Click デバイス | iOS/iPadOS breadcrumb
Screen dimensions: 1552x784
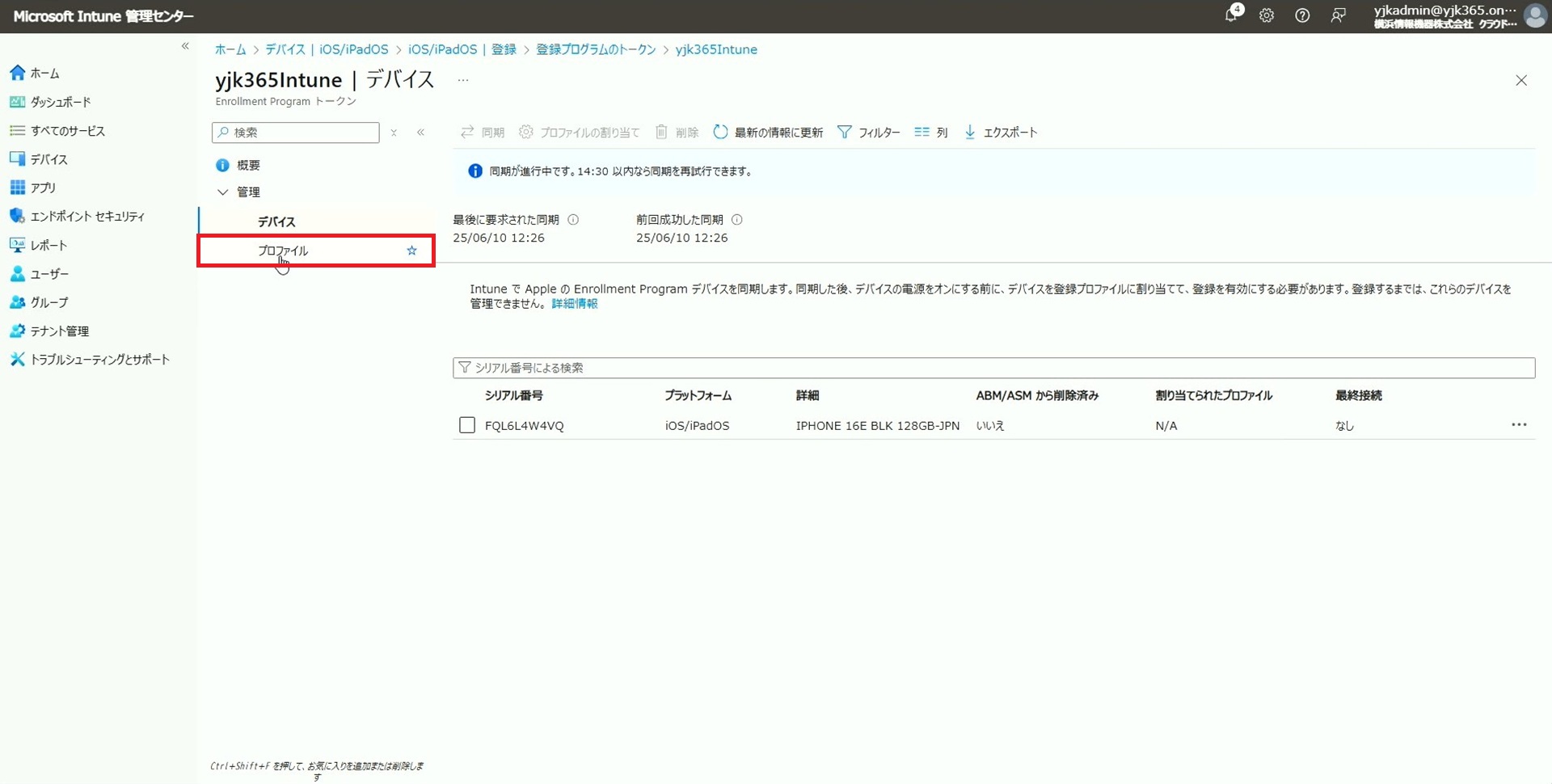point(327,49)
